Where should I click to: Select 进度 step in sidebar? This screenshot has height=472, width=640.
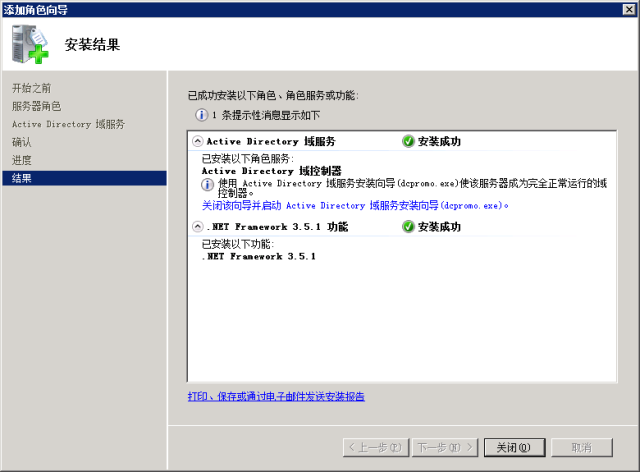(22, 160)
